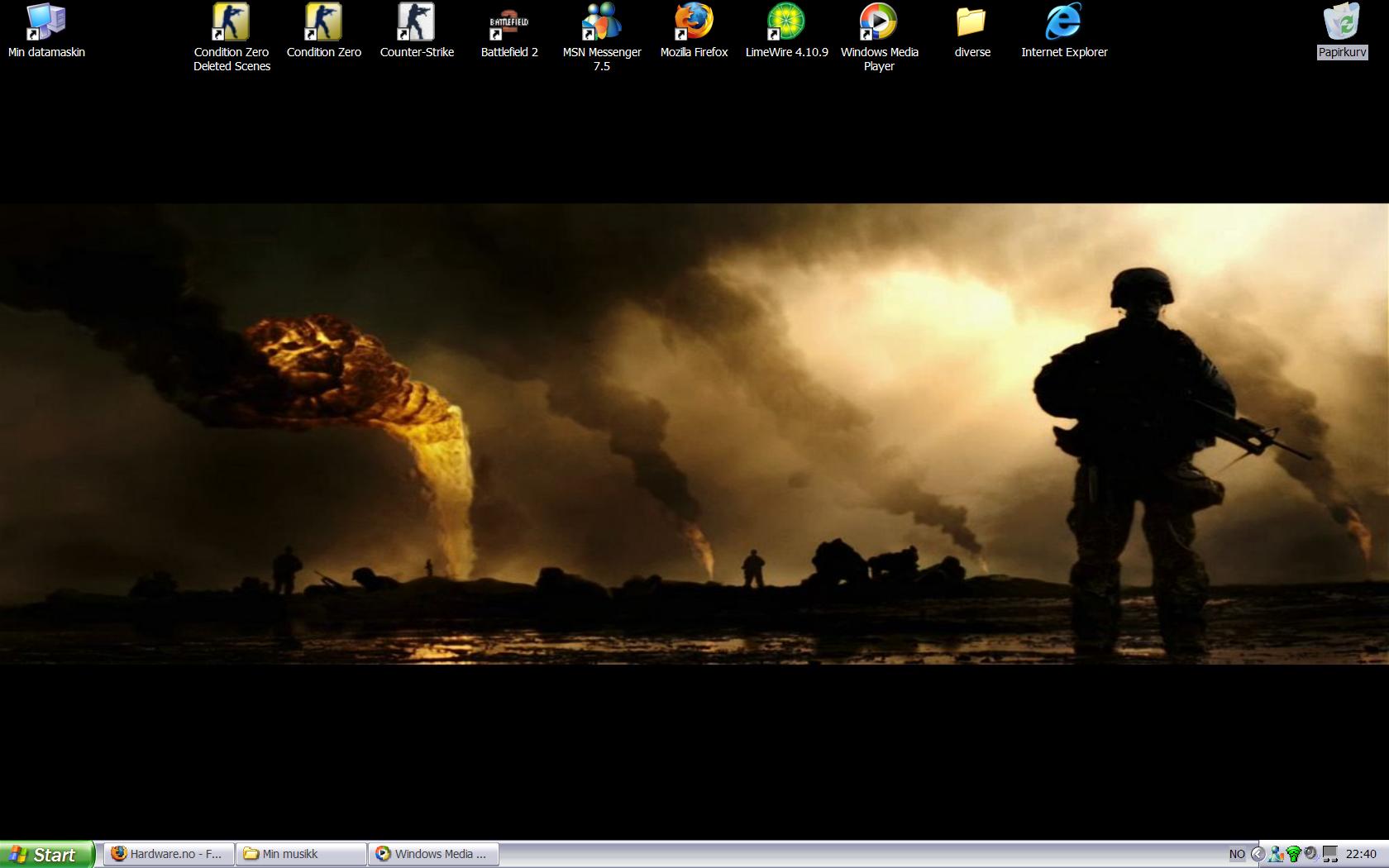Open MSN Messenger 7.5 from the desktop
1389x868 pixels.
pyautogui.click(x=602, y=37)
